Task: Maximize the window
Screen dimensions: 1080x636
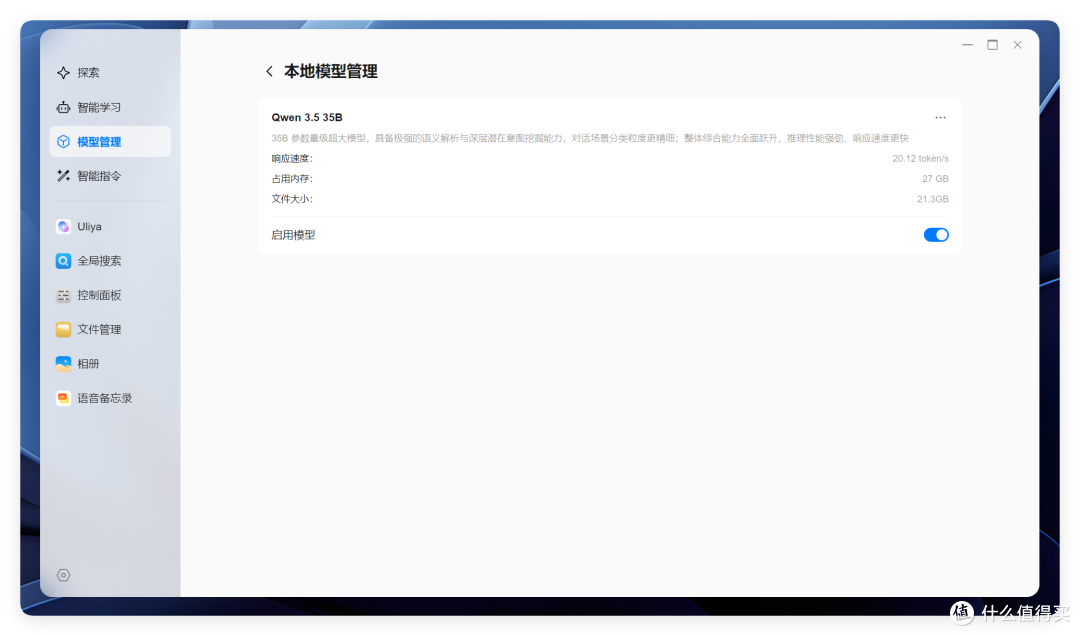Action: [x=993, y=45]
